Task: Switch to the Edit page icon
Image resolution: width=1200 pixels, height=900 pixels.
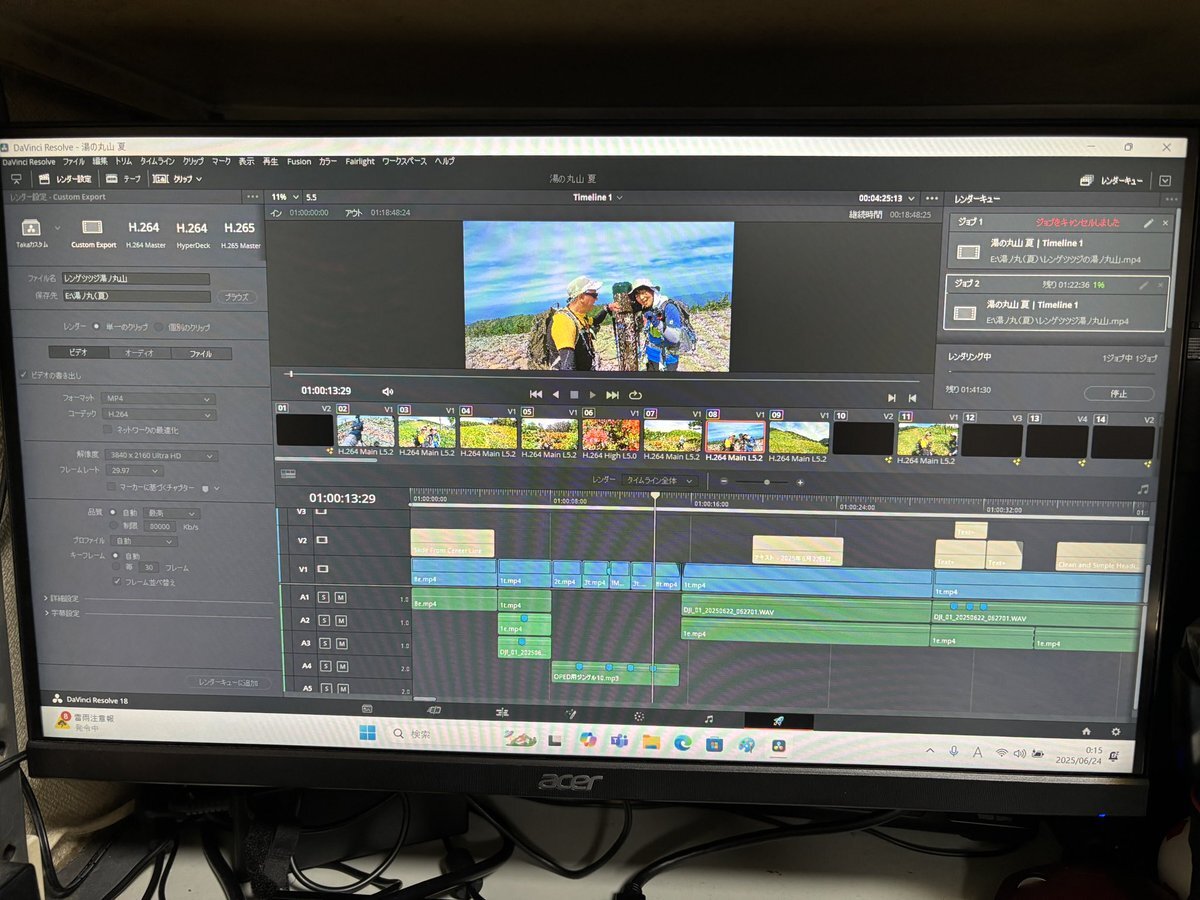Action: pyautogui.click(x=502, y=712)
